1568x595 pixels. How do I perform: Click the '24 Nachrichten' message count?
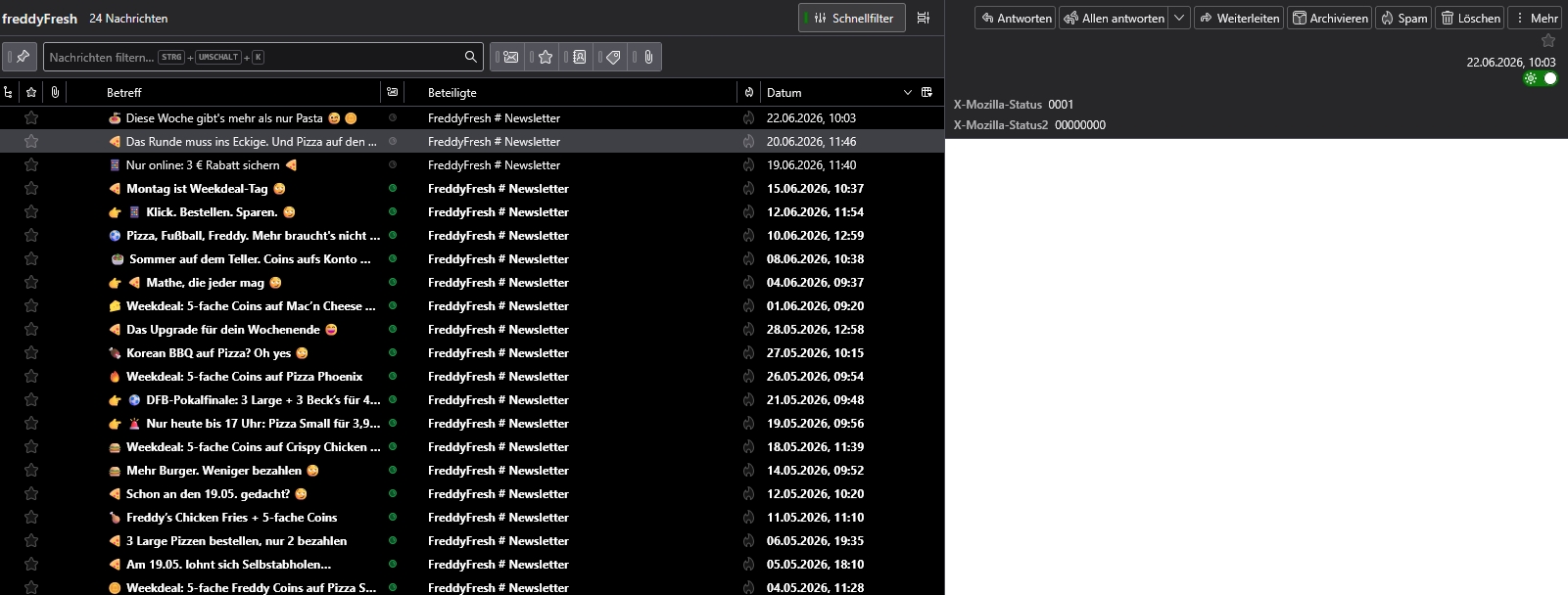pos(128,19)
